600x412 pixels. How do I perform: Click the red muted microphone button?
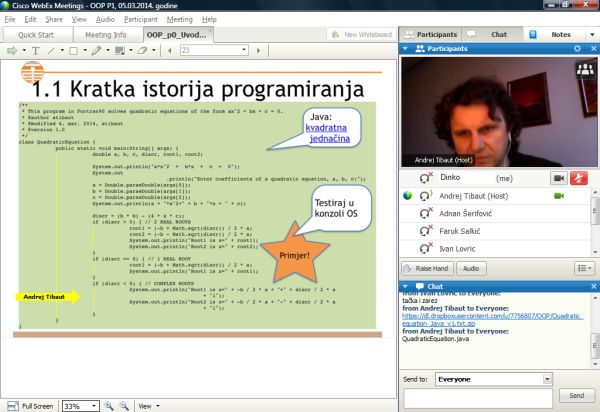pos(579,178)
